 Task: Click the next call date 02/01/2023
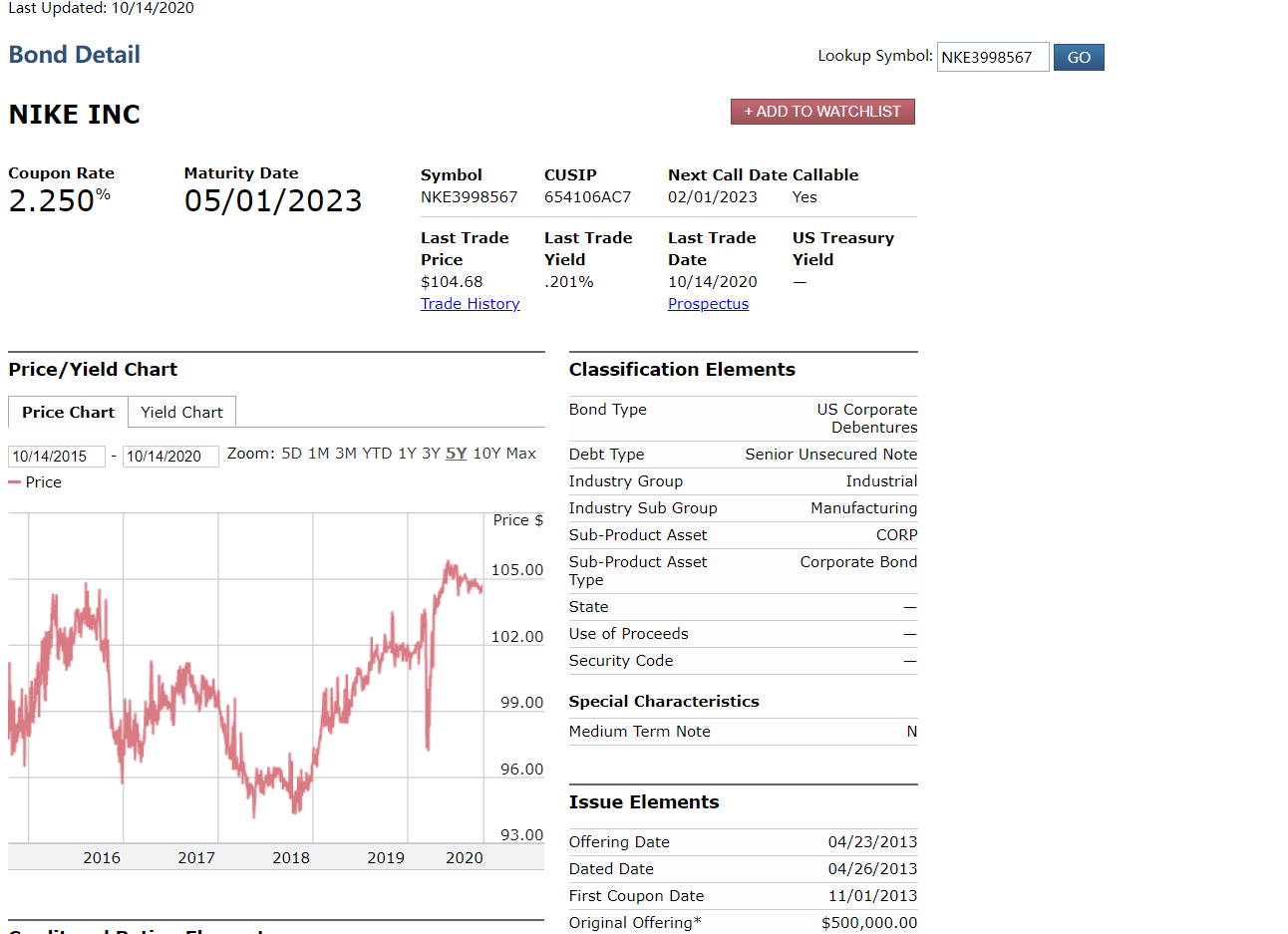[x=713, y=197]
